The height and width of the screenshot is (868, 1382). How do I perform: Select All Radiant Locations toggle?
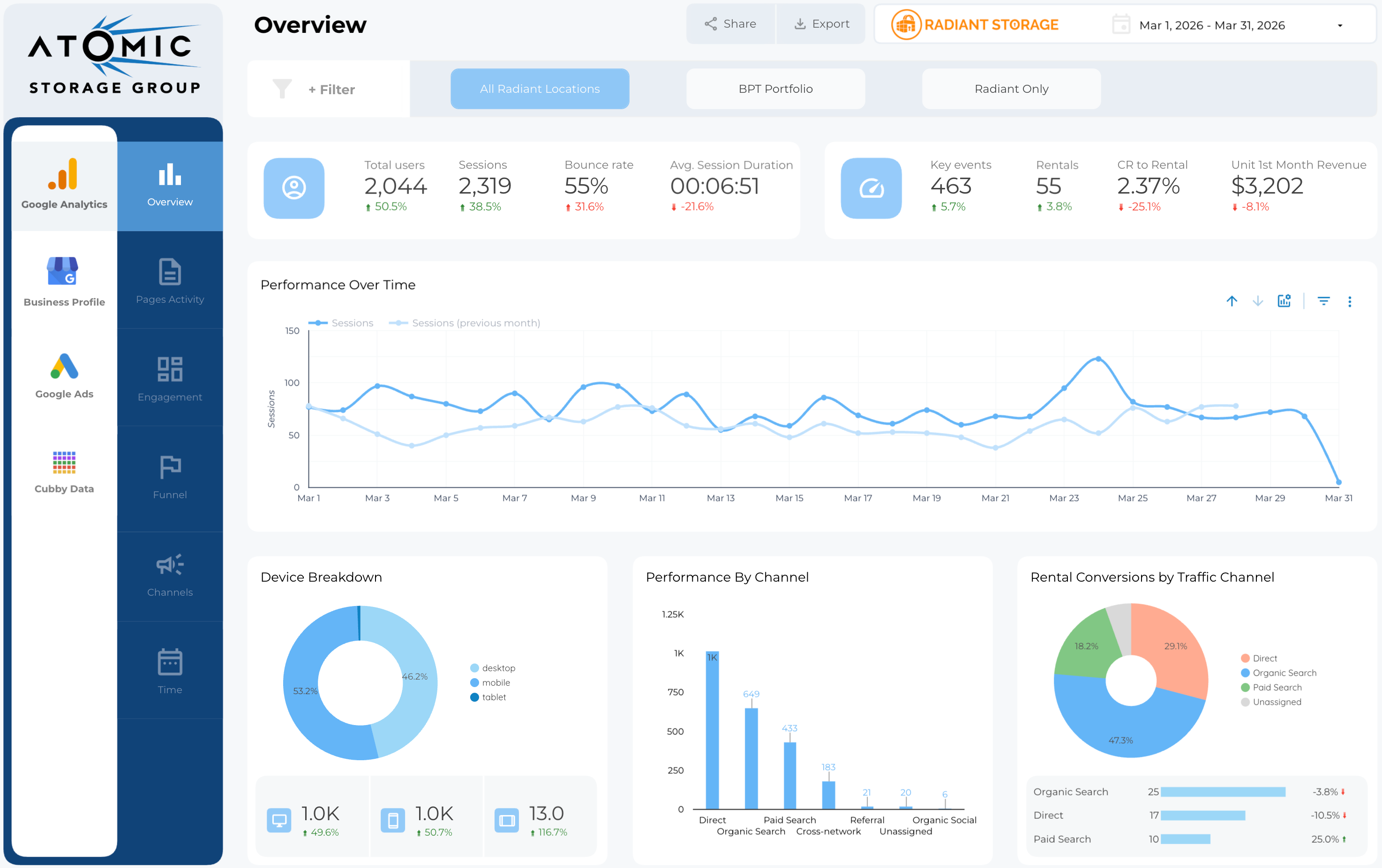click(540, 89)
